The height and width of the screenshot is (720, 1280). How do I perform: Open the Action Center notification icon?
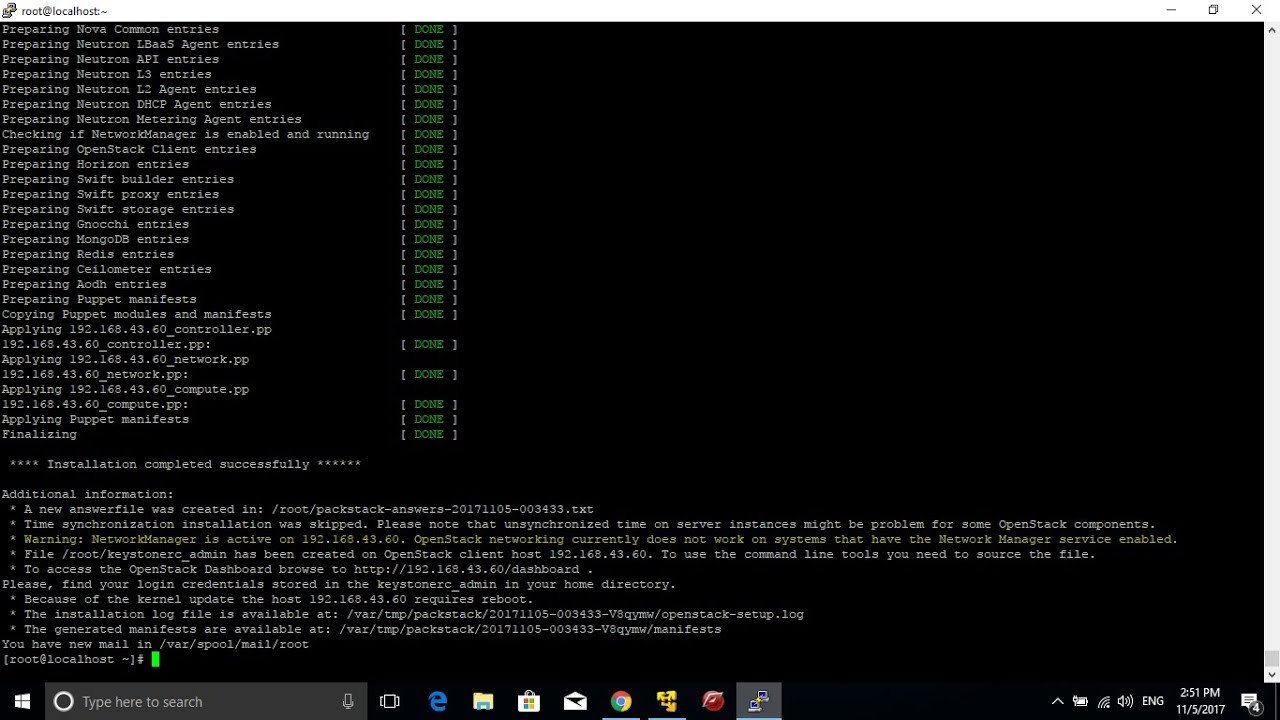(x=1250, y=702)
